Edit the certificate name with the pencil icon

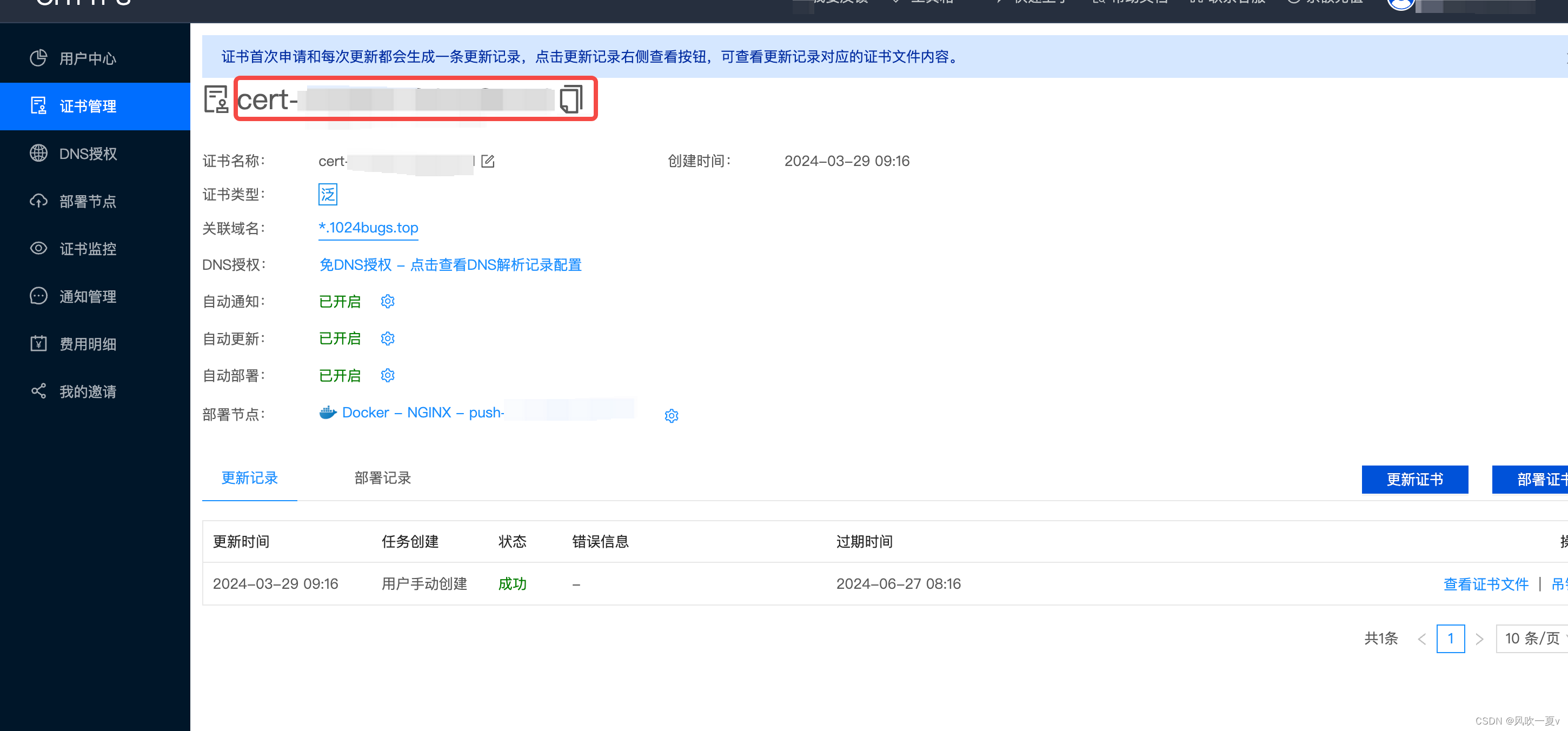click(x=488, y=161)
